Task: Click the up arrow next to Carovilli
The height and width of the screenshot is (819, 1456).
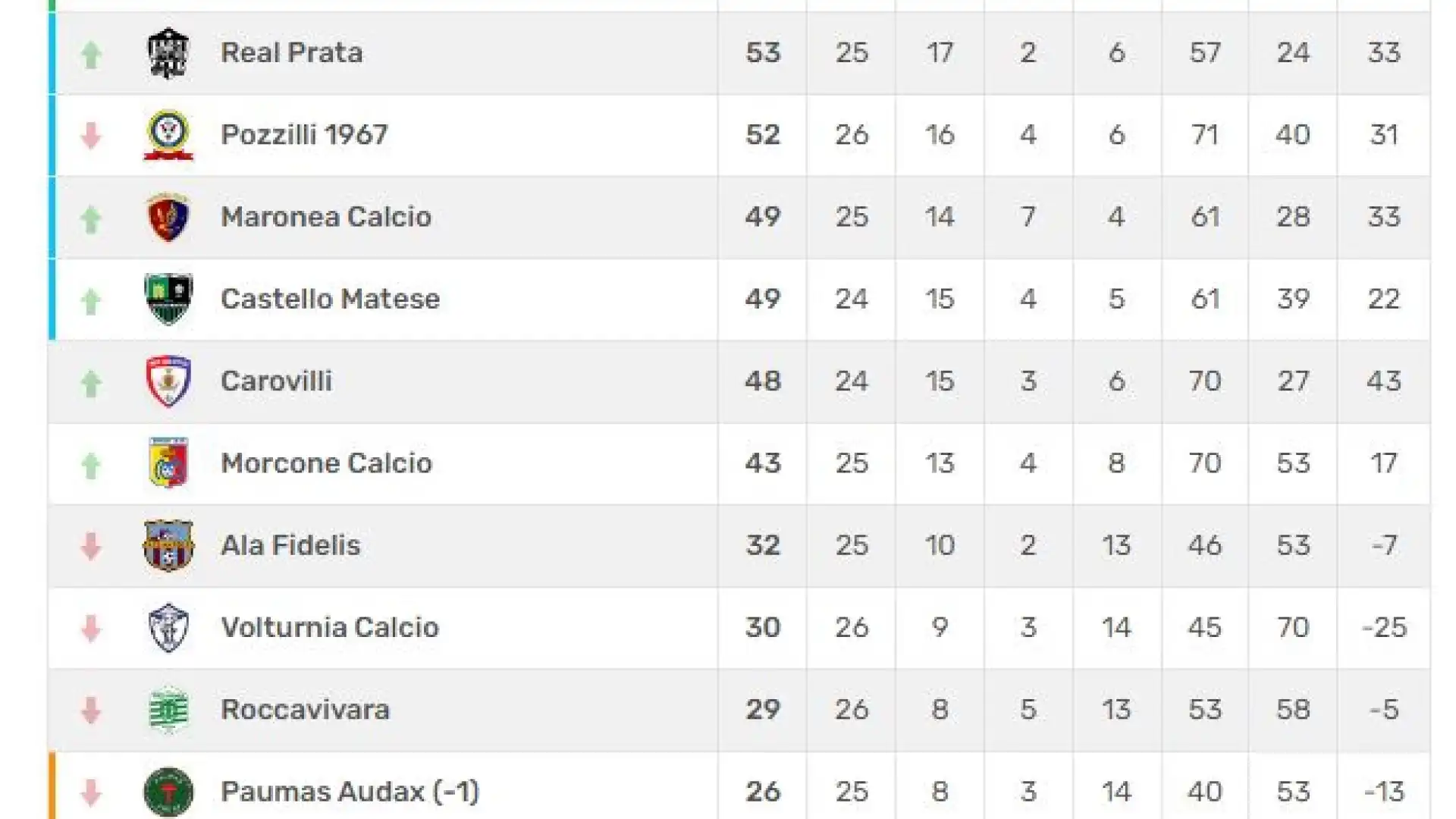Action: click(91, 383)
